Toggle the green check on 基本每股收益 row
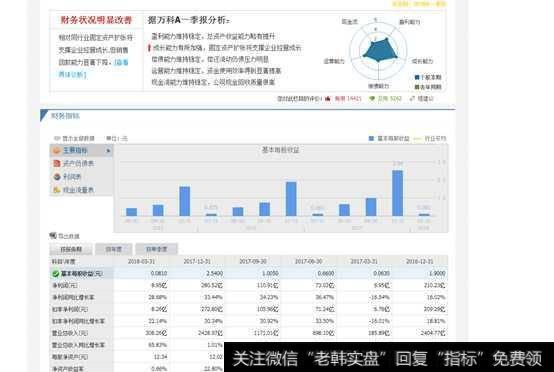This screenshot has width=554, height=372. [55, 273]
